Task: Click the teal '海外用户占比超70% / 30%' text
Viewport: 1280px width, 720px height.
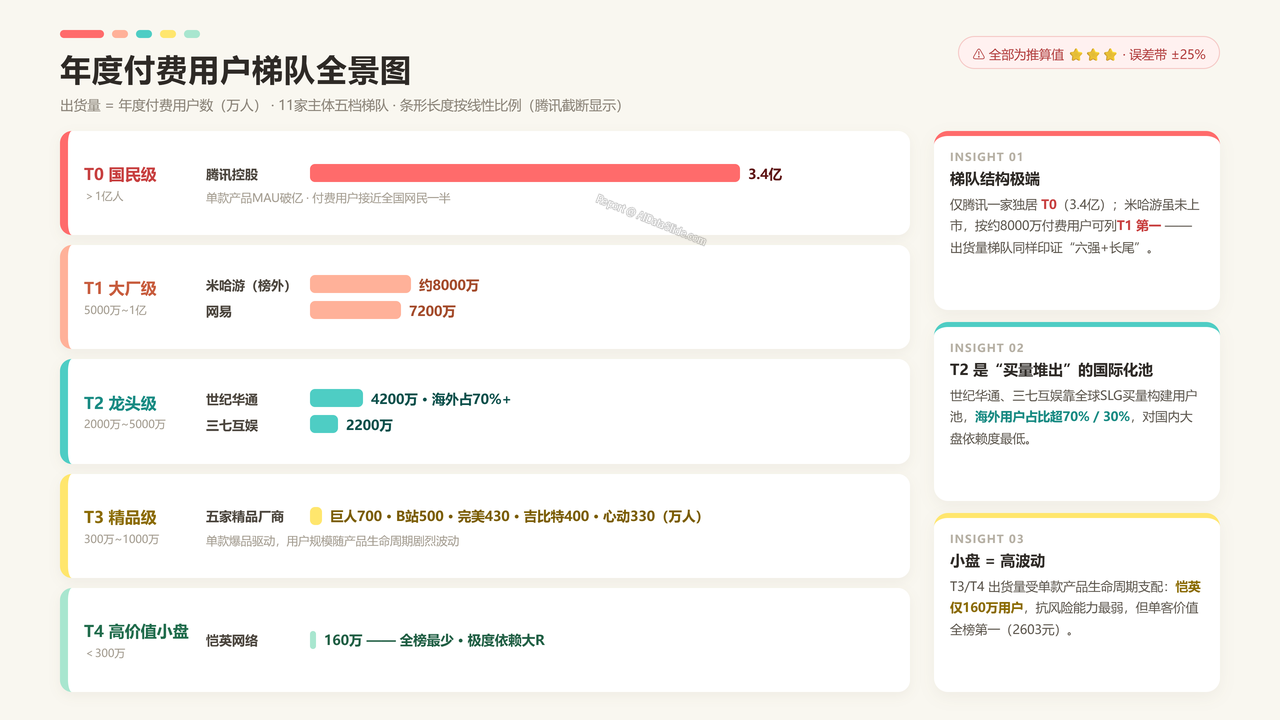Action: (1053, 417)
